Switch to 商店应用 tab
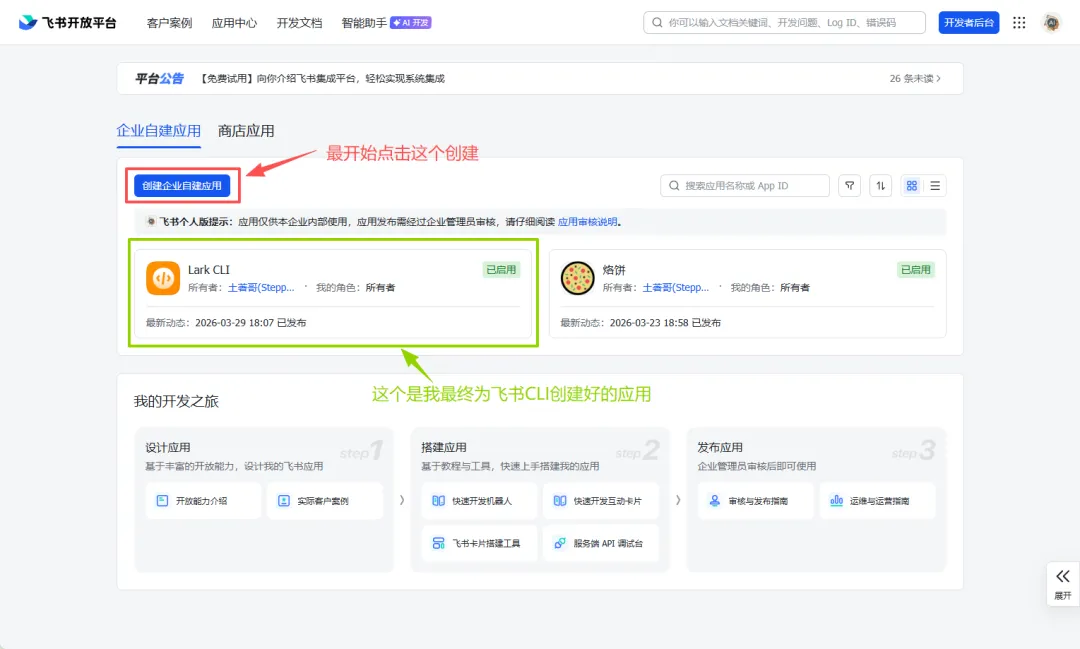The height and width of the screenshot is (649, 1080). pyautogui.click(x=246, y=131)
